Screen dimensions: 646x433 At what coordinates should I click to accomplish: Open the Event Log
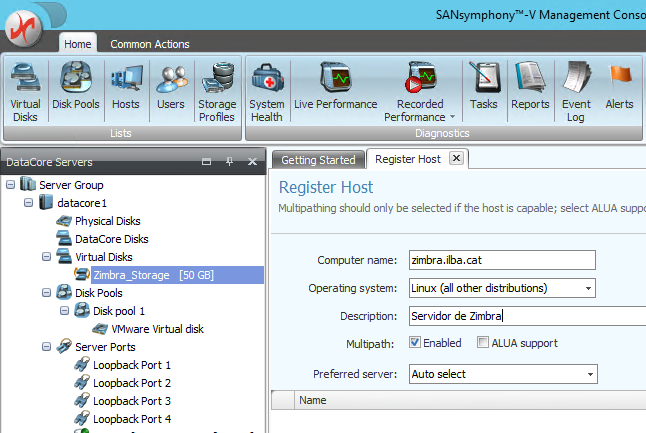(576, 92)
